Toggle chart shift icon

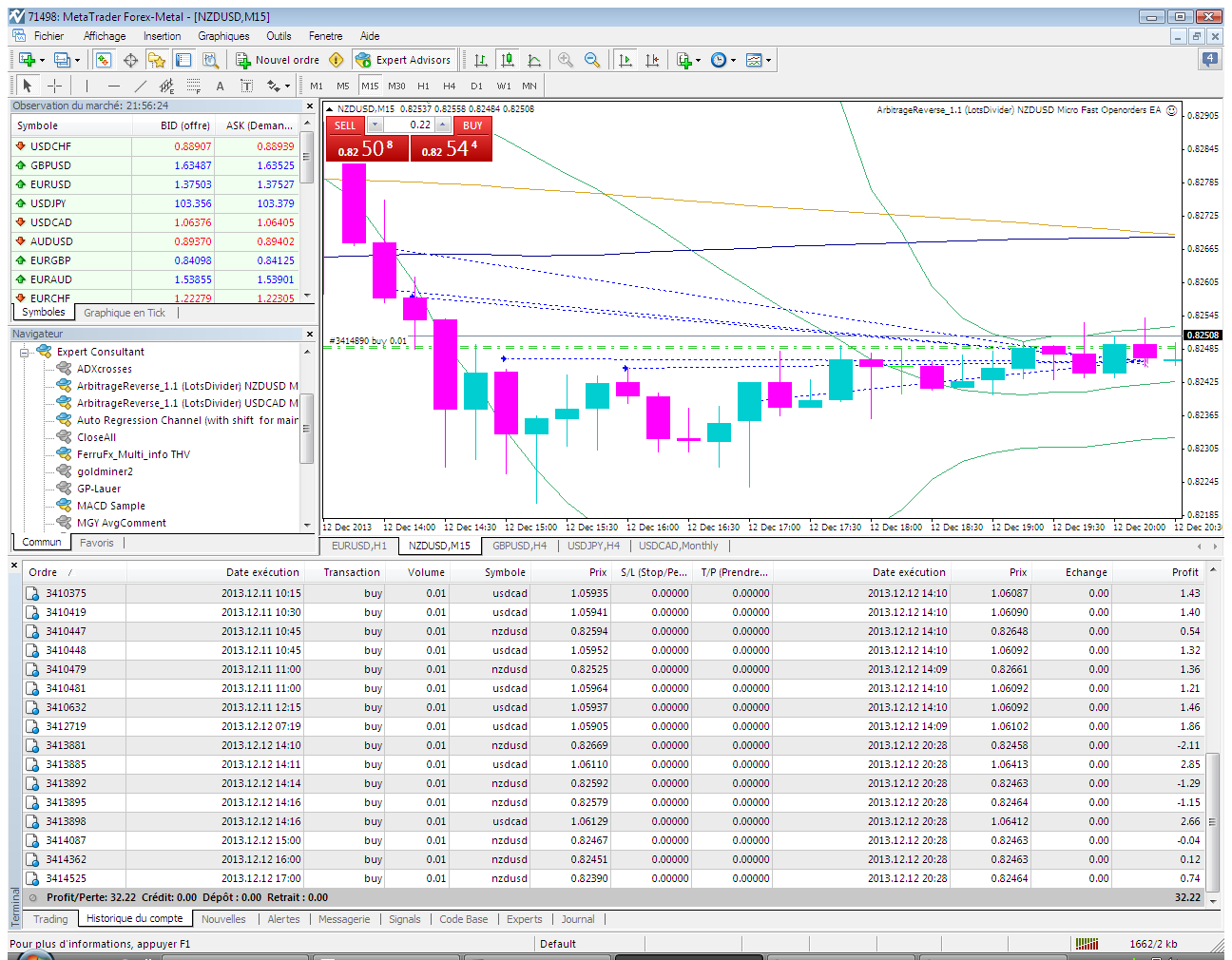[x=652, y=60]
